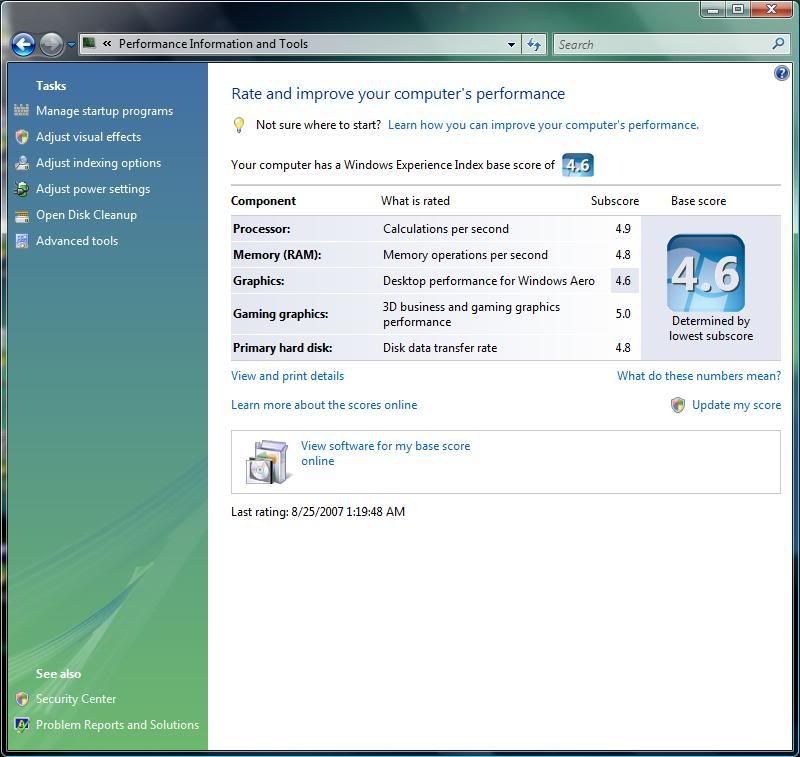Select the Memory (RAM) row label
Screen dimensions: 800x757
(277, 255)
